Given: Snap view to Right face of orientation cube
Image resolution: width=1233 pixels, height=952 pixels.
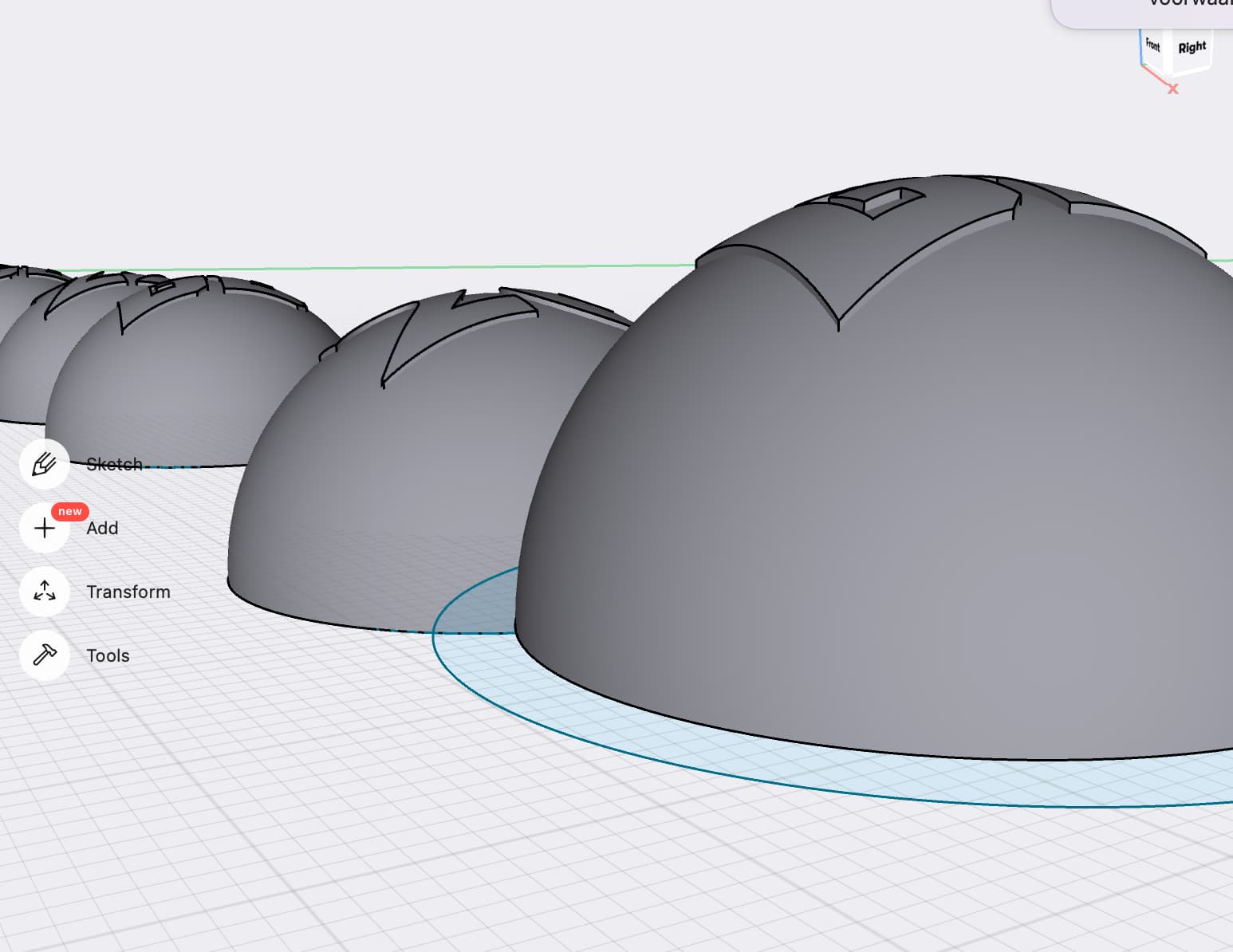Looking at the screenshot, I should (x=1192, y=48).
